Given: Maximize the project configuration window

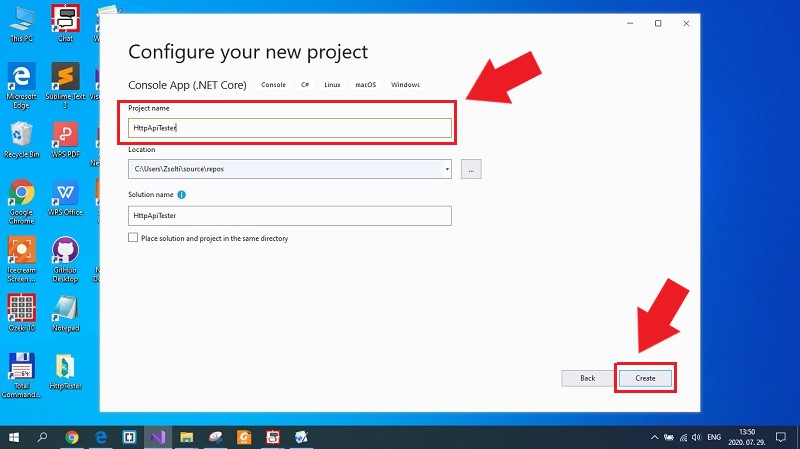Looking at the screenshot, I should pyautogui.click(x=658, y=23).
